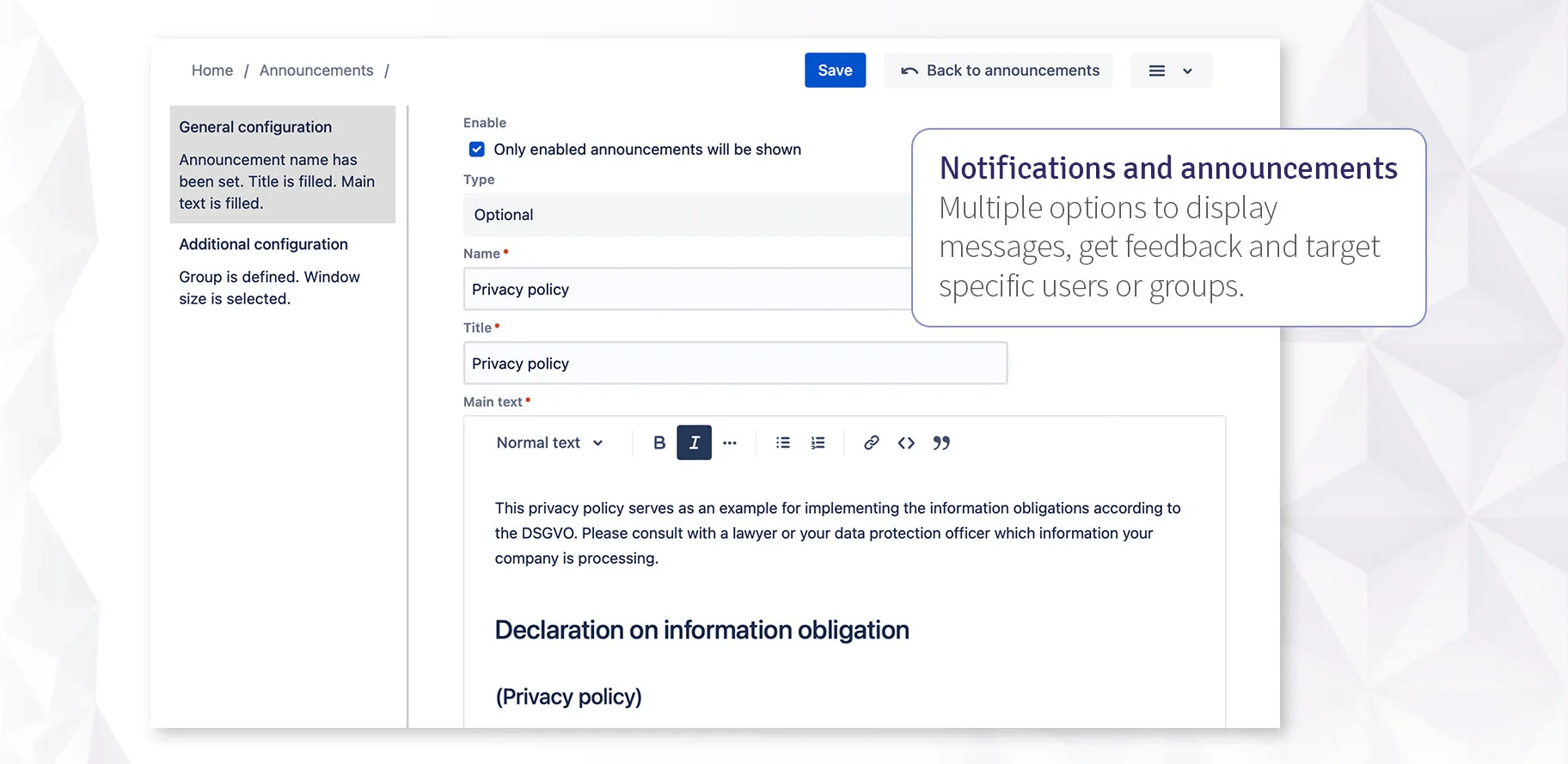Click the 'Declaration on information obligation' heading
1568x764 pixels.
tap(701, 630)
